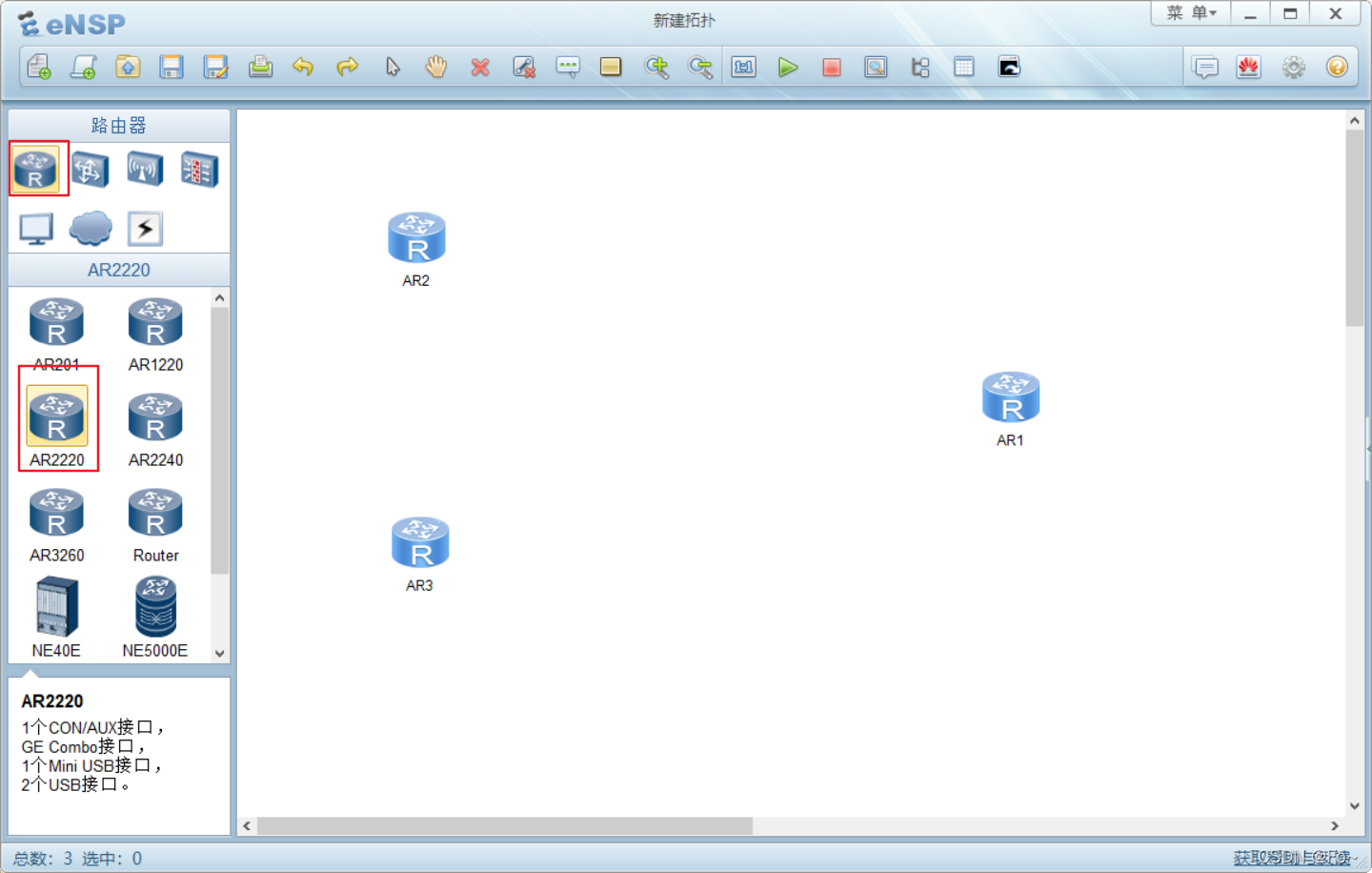
Task: Click the open topology folder icon
Action: pyautogui.click(x=128, y=67)
